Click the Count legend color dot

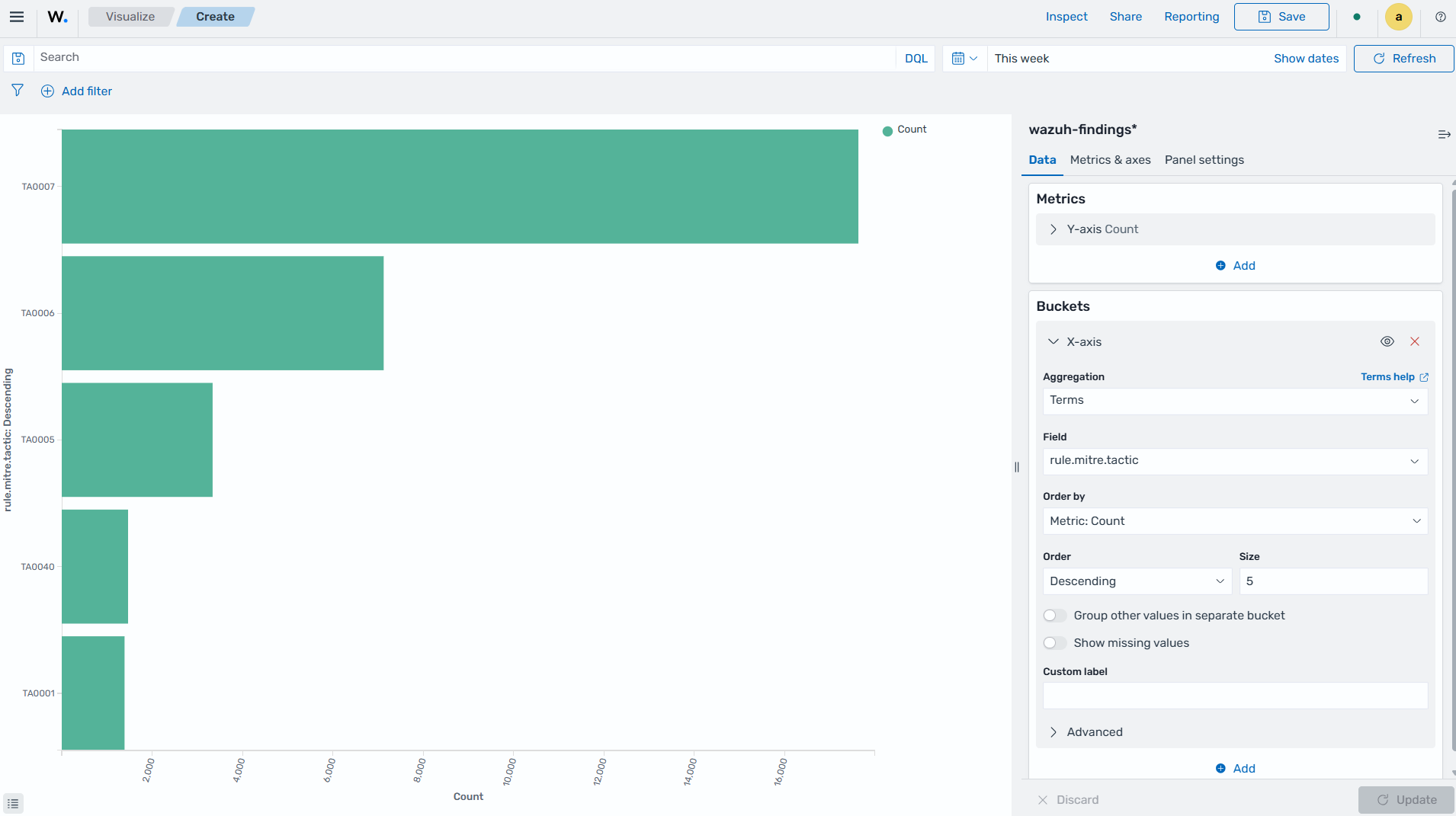pyautogui.click(x=887, y=130)
